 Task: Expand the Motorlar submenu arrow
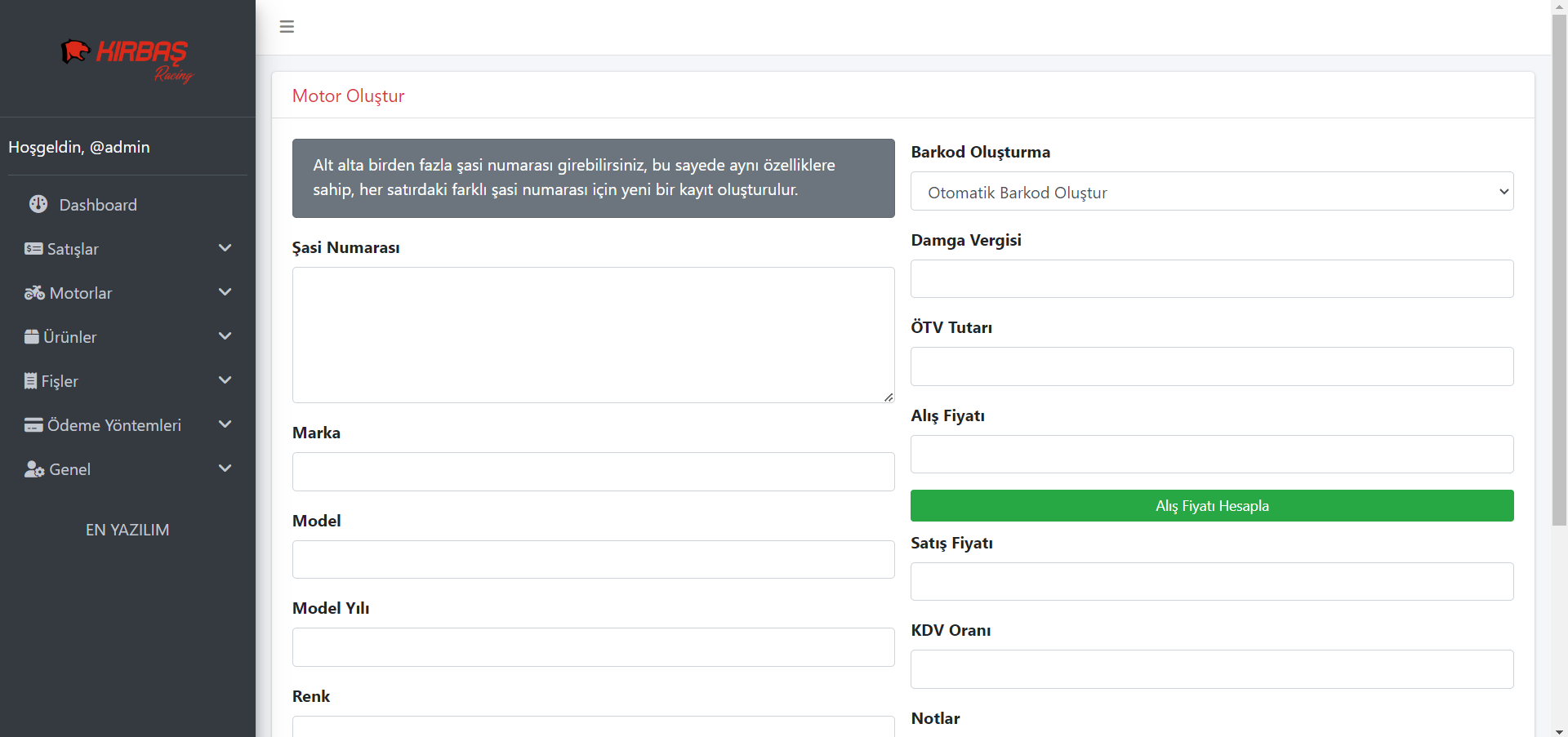click(225, 292)
